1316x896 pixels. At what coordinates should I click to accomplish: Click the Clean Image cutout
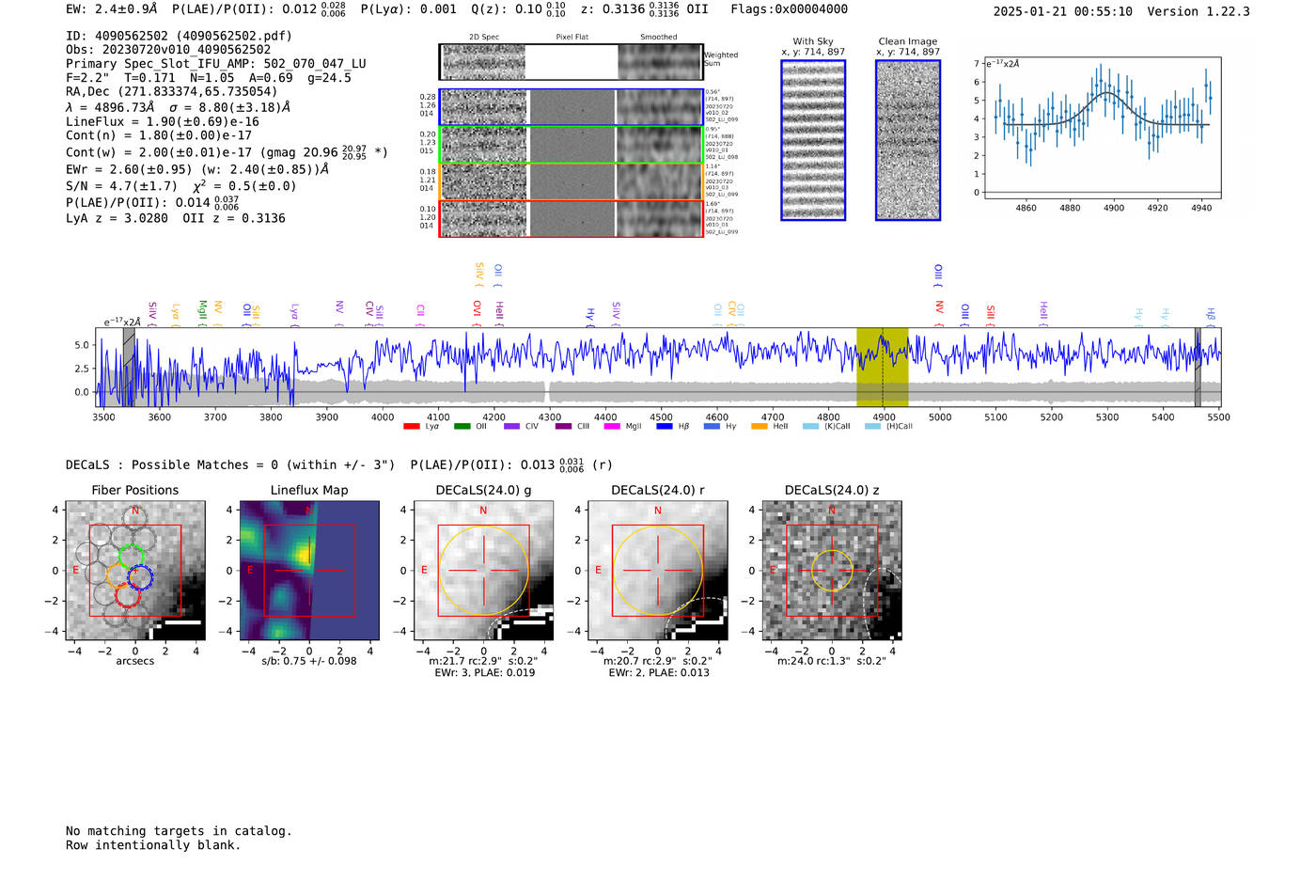pyautogui.click(x=908, y=140)
